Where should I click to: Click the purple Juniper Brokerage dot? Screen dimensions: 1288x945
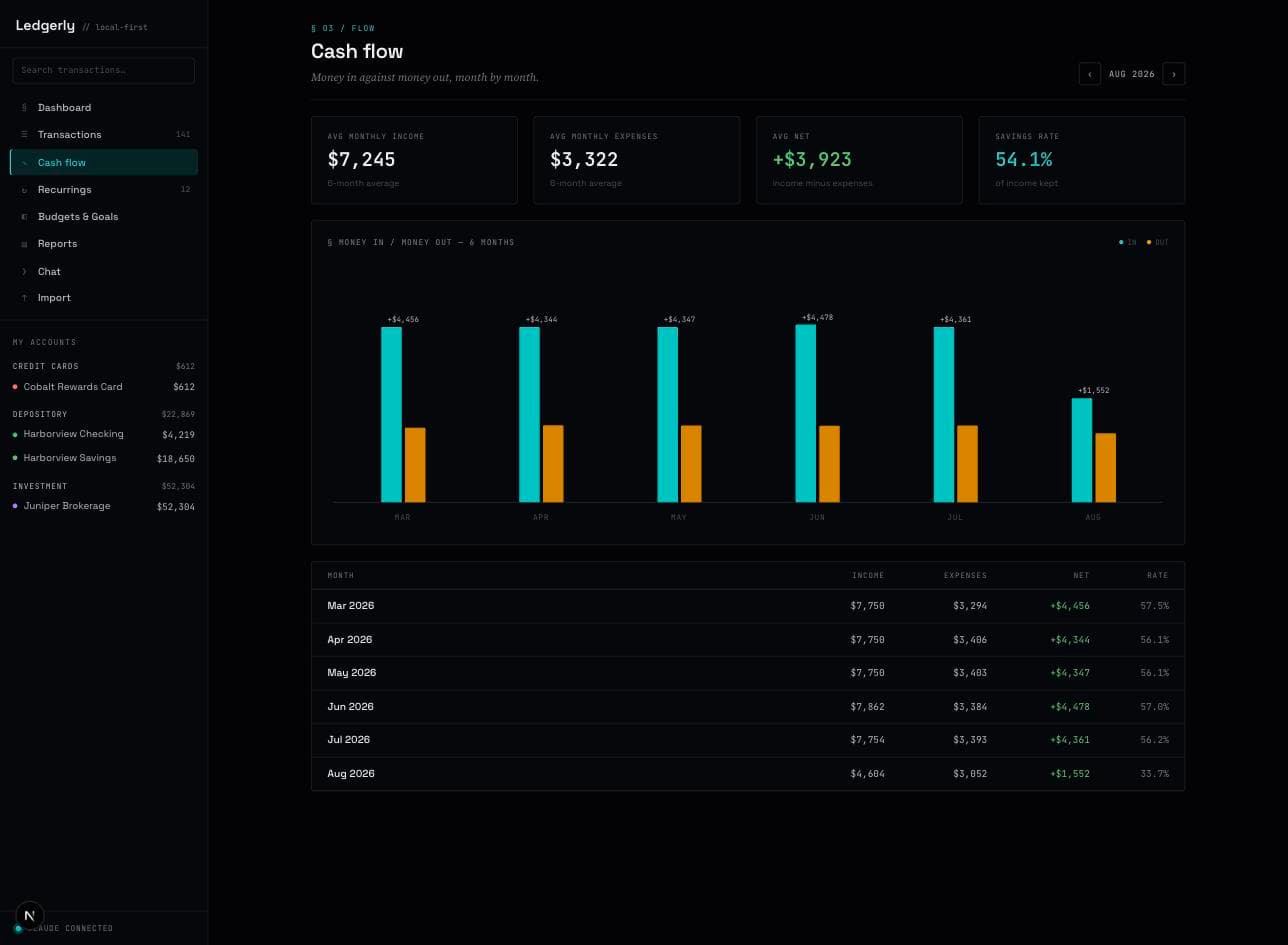pyautogui.click(x=15, y=506)
